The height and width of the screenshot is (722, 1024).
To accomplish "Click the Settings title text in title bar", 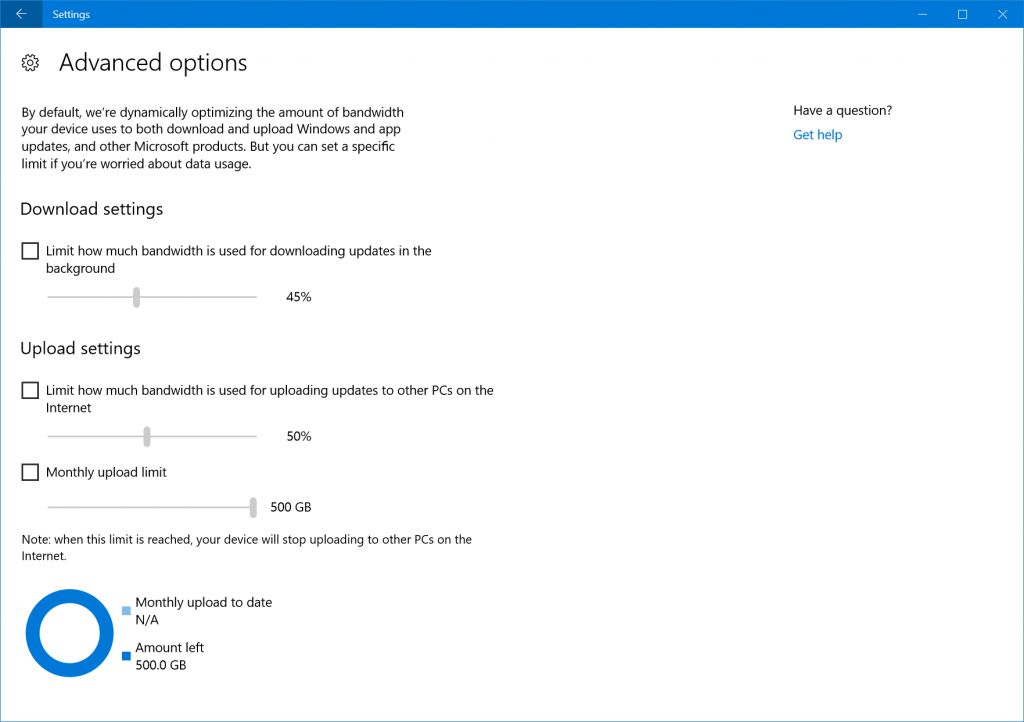I will point(71,14).
